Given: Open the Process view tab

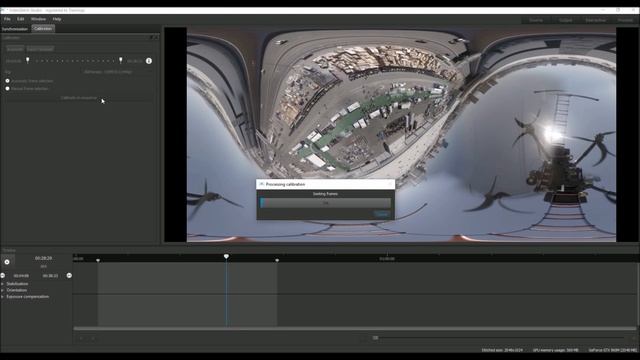Looking at the screenshot, I should [x=625, y=20].
